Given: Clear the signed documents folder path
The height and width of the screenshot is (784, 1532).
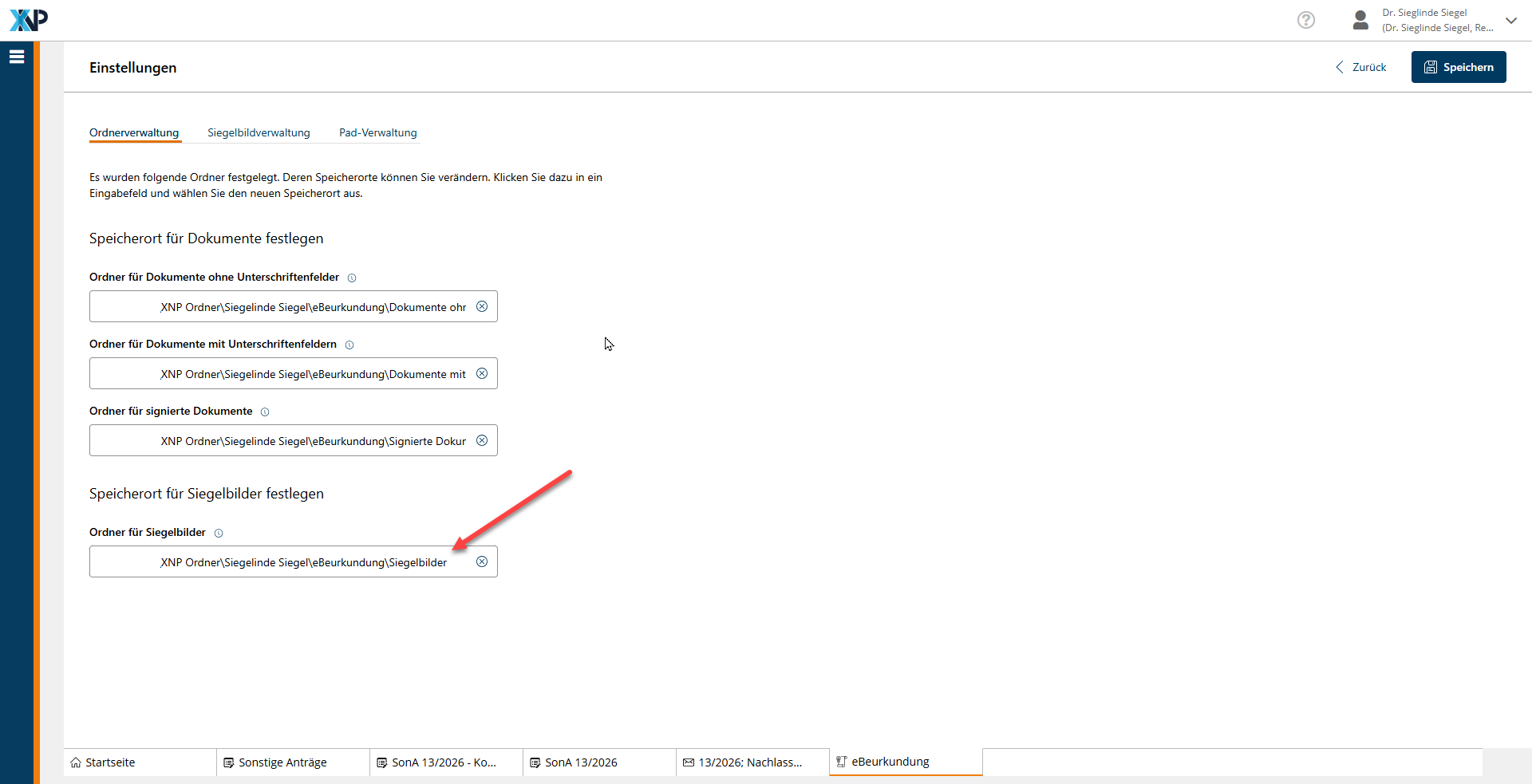Looking at the screenshot, I should 482,440.
